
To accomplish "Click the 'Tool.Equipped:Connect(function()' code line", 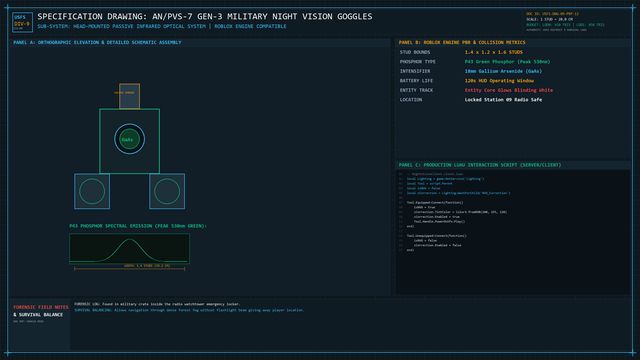I will (435, 202).
